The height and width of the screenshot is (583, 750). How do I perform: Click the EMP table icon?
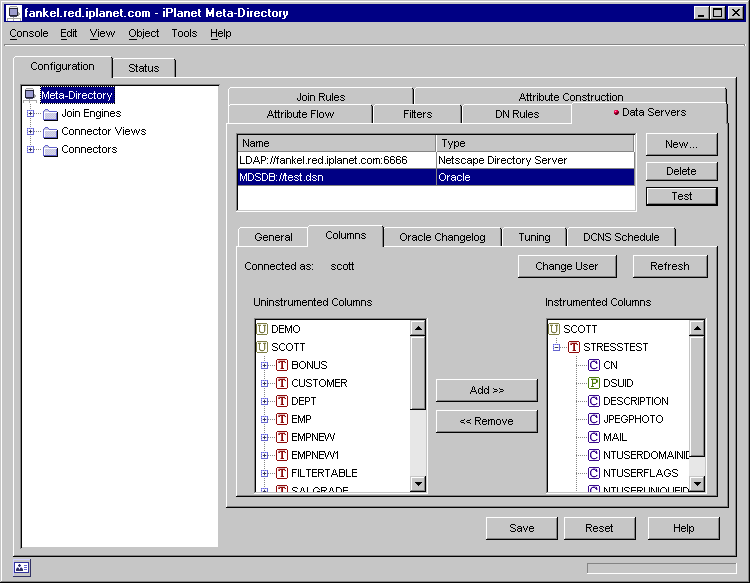pos(282,419)
